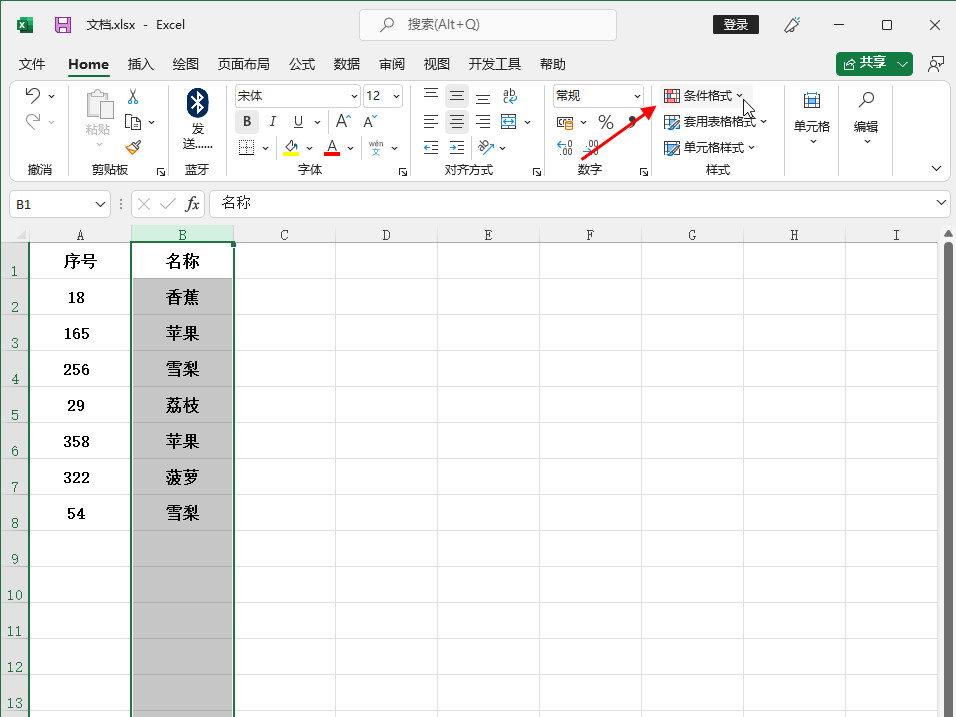Viewport: 956px width, 717px height.
Task: Click the Wrap Text icon
Action: click(x=510, y=95)
